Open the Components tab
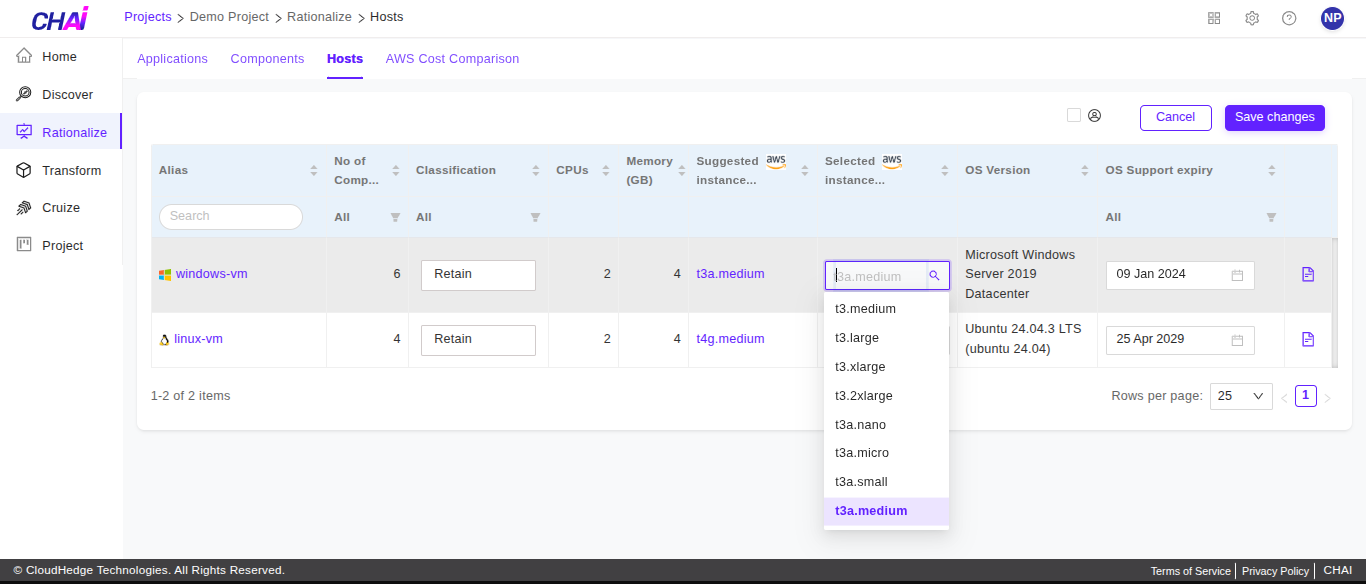The height and width of the screenshot is (584, 1366). pyautogui.click(x=267, y=58)
